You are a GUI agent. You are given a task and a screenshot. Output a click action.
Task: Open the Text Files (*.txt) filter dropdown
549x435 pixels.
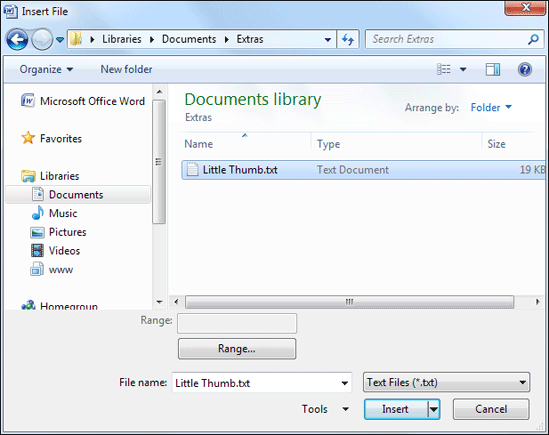click(x=446, y=382)
